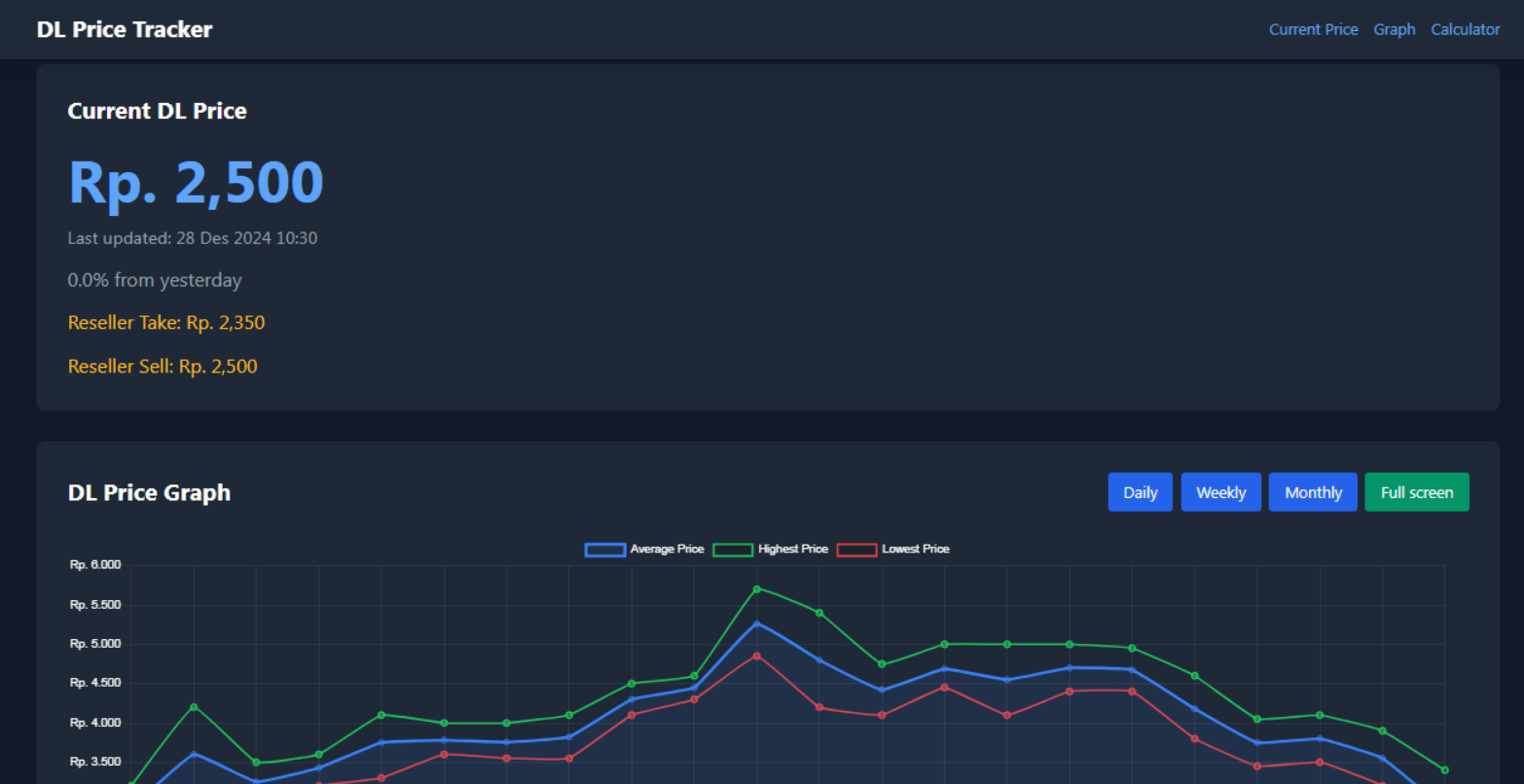
Task: Click the Rp. 3.500 axis label
Action: (95, 762)
